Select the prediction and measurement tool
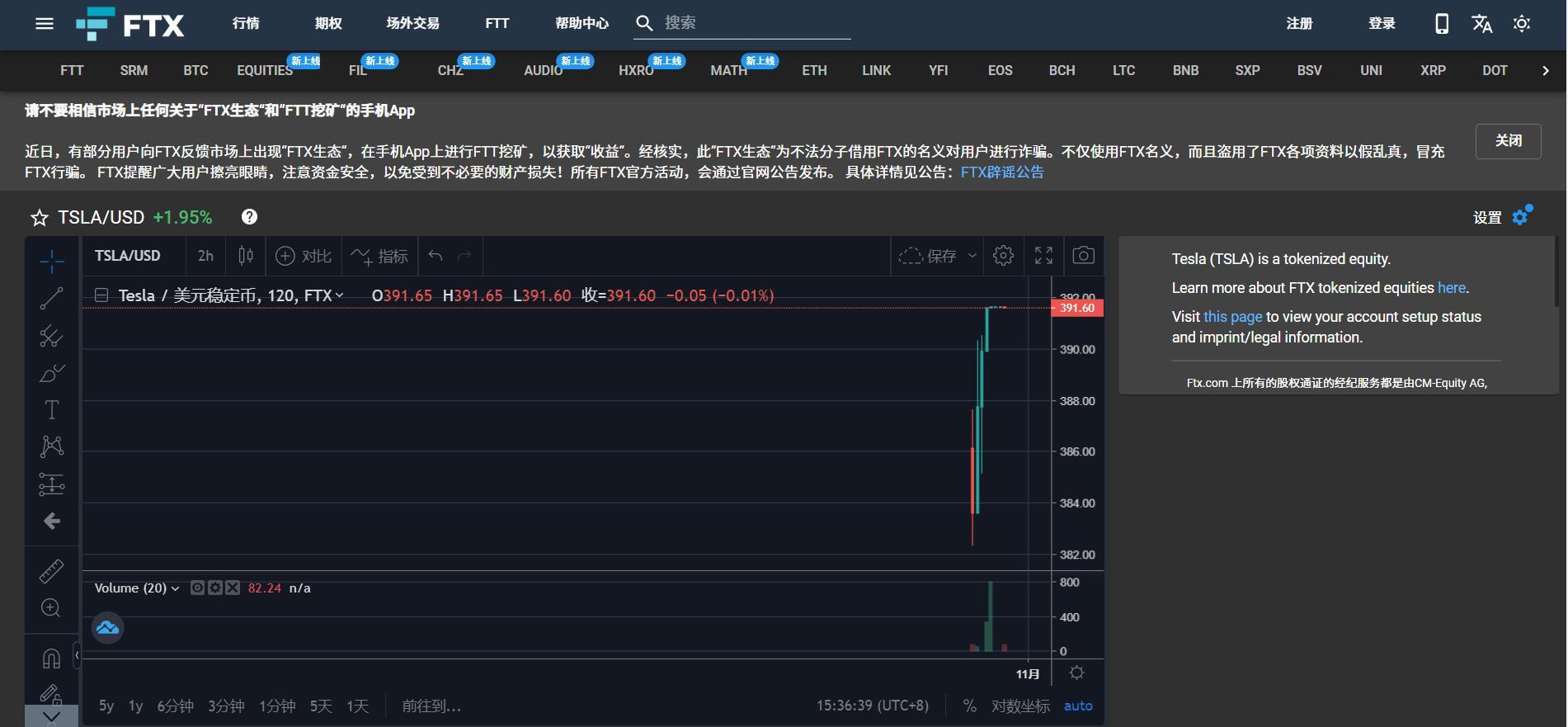Viewport: 1568px width, 727px height. 51,484
